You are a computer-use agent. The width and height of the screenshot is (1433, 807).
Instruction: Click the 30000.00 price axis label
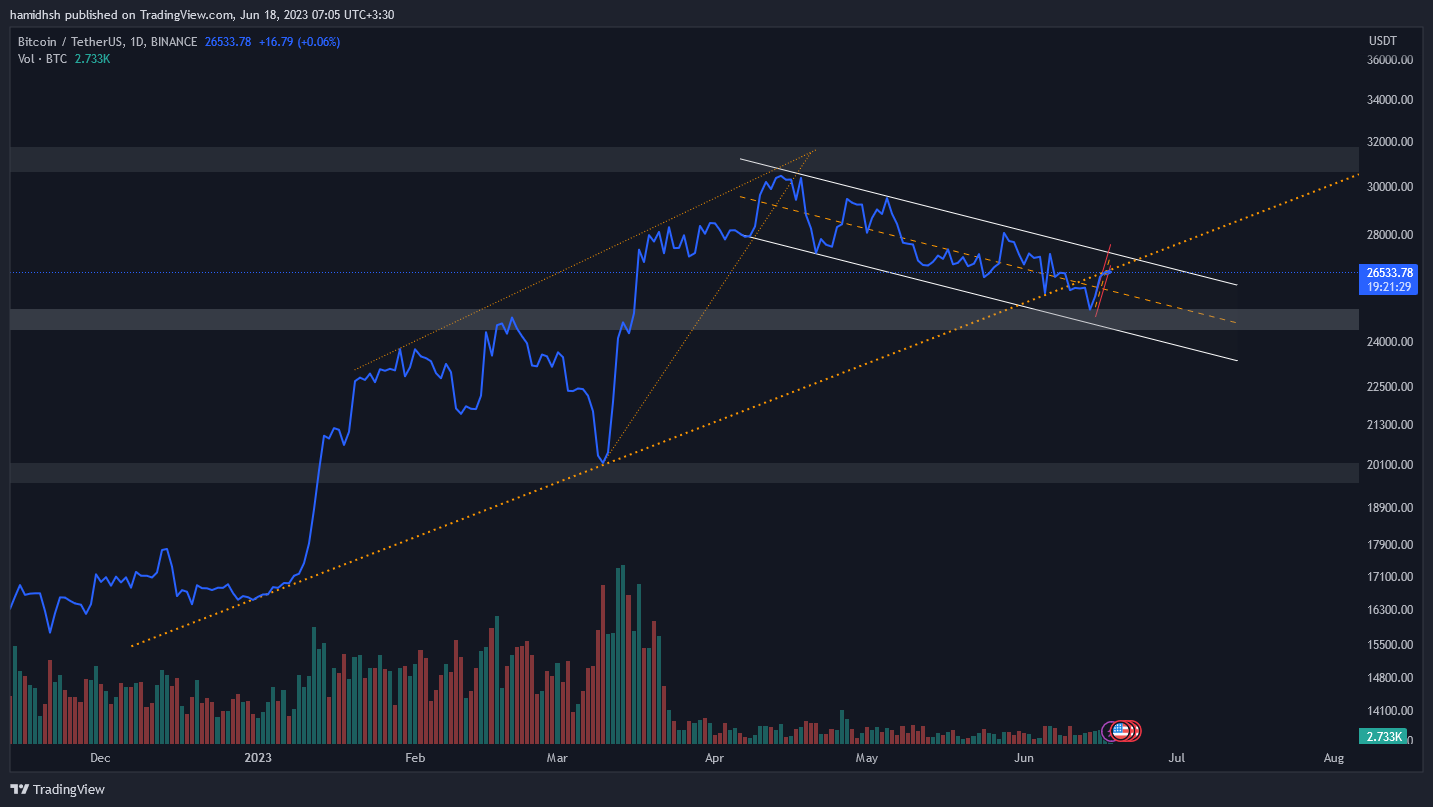coord(1390,187)
